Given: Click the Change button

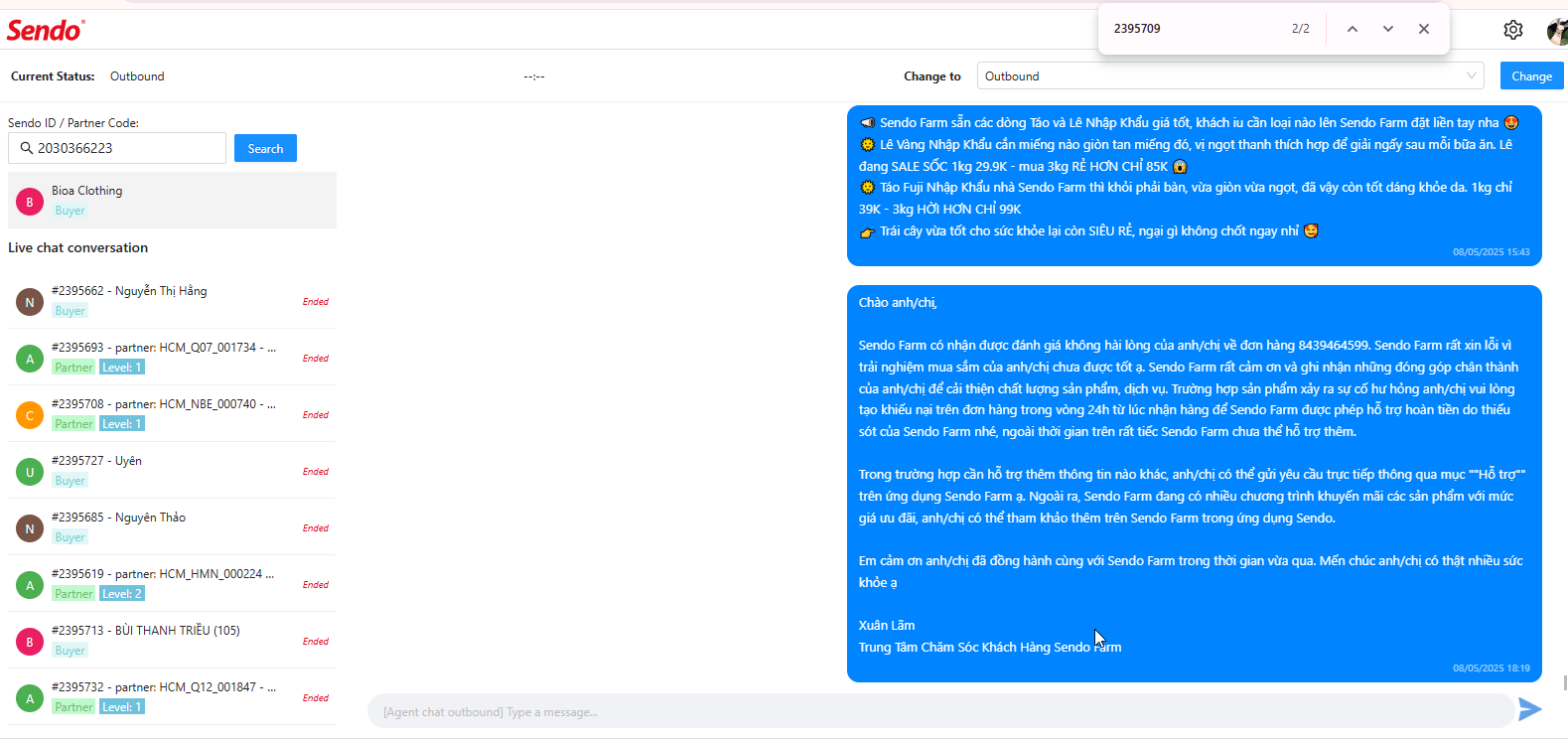Looking at the screenshot, I should pyautogui.click(x=1531, y=76).
